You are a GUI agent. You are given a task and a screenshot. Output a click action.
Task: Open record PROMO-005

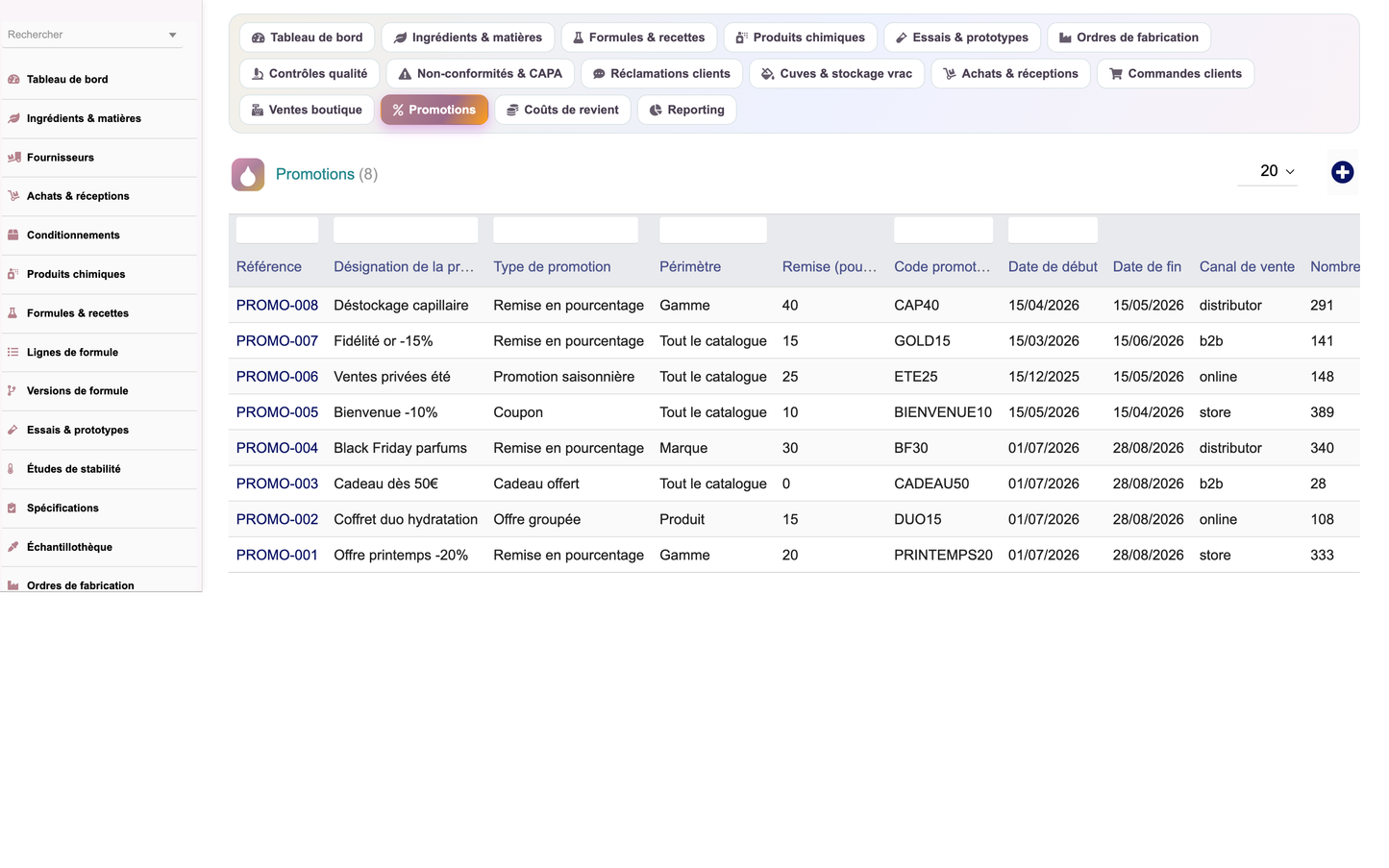pyautogui.click(x=277, y=412)
